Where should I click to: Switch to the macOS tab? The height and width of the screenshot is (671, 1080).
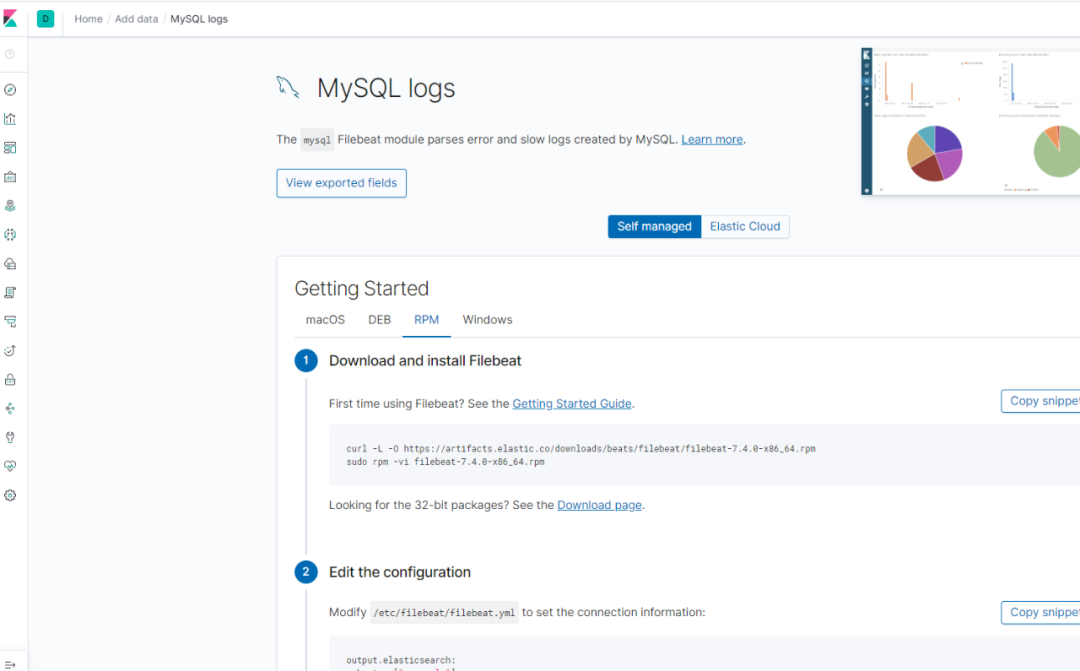tap(325, 320)
